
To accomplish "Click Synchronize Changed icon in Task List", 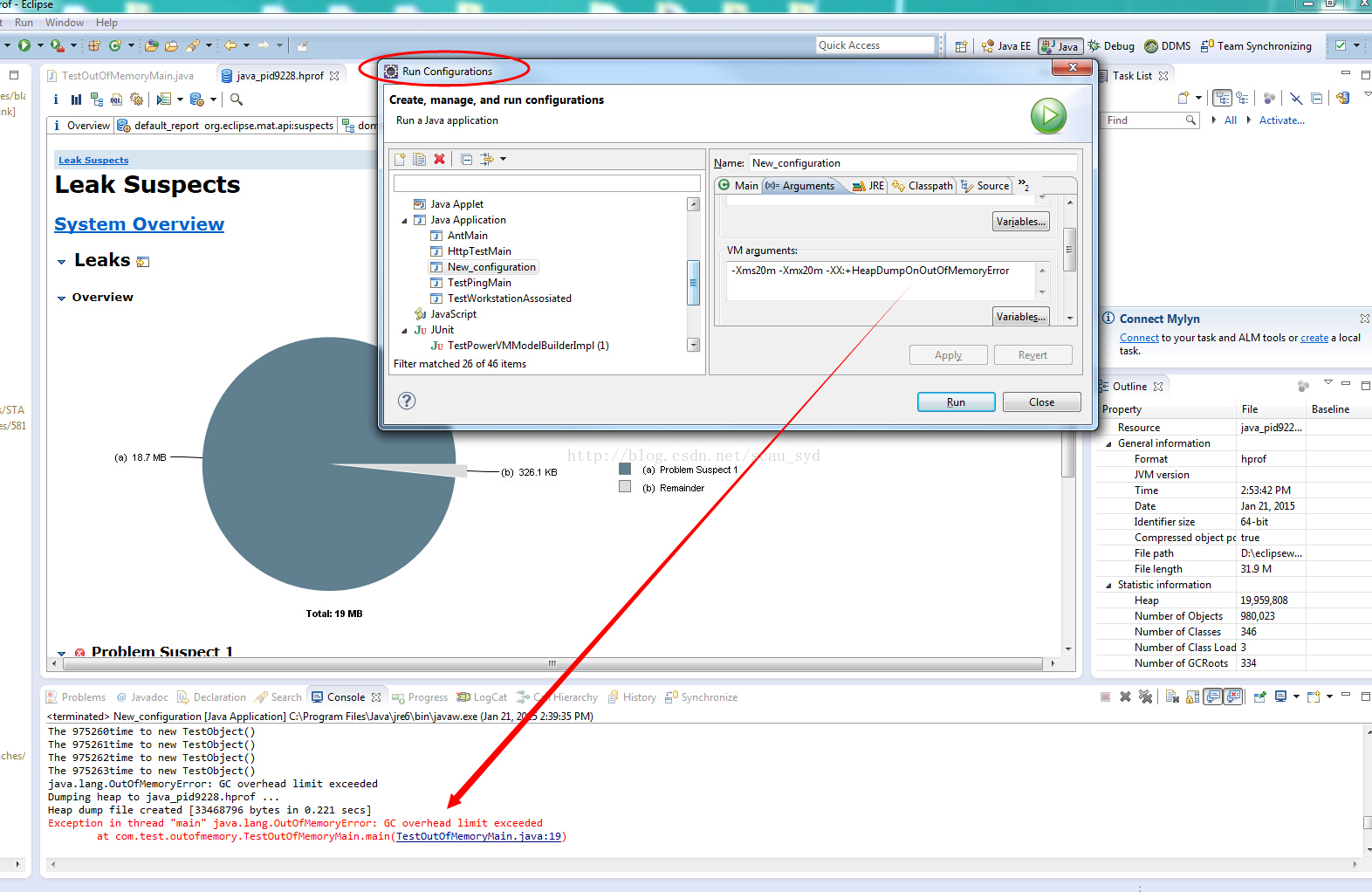I will (x=1343, y=98).
